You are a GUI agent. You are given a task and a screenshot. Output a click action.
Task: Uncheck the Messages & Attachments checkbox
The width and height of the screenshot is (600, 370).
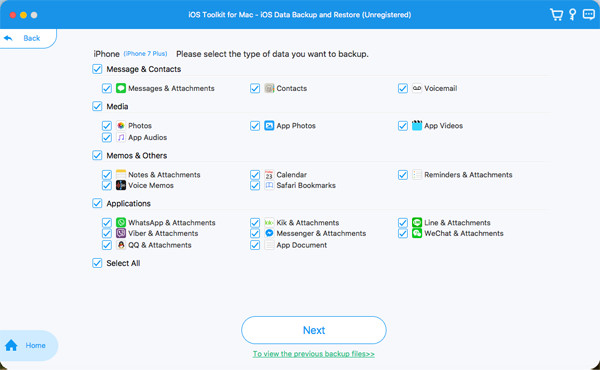click(x=107, y=88)
